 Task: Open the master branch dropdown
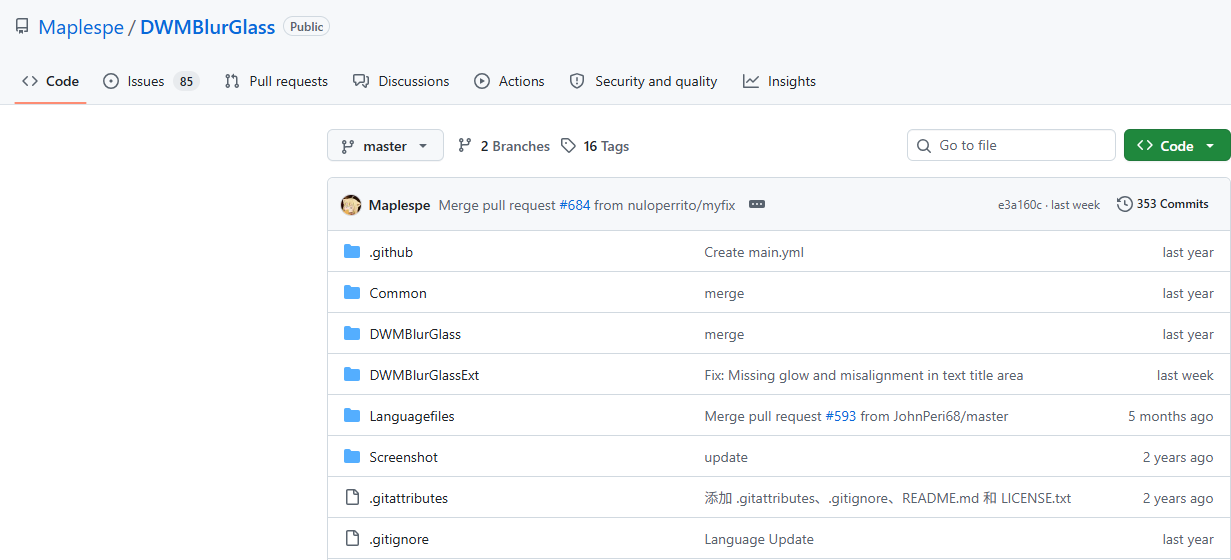coord(384,146)
